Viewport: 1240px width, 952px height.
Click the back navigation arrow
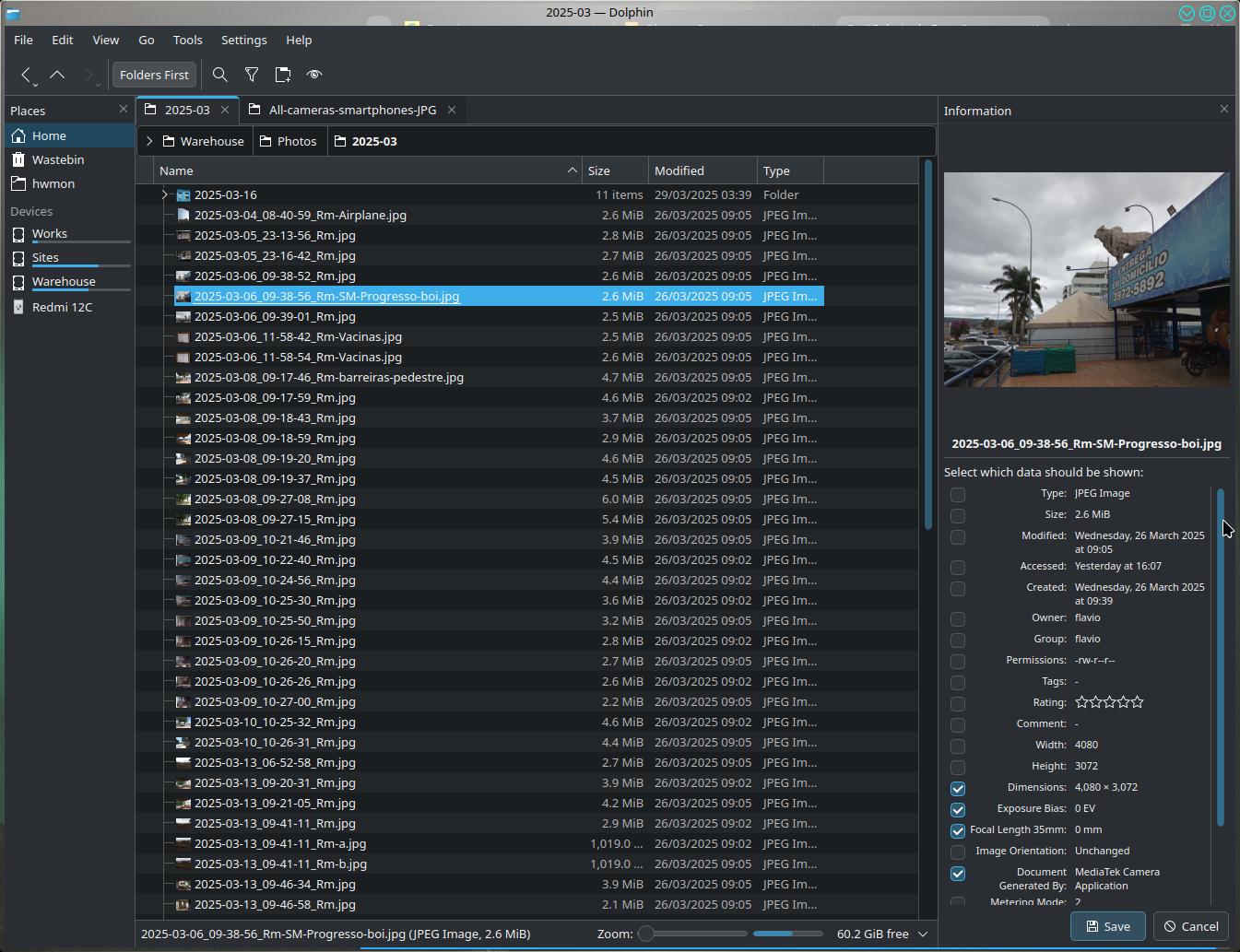point(26,75)
